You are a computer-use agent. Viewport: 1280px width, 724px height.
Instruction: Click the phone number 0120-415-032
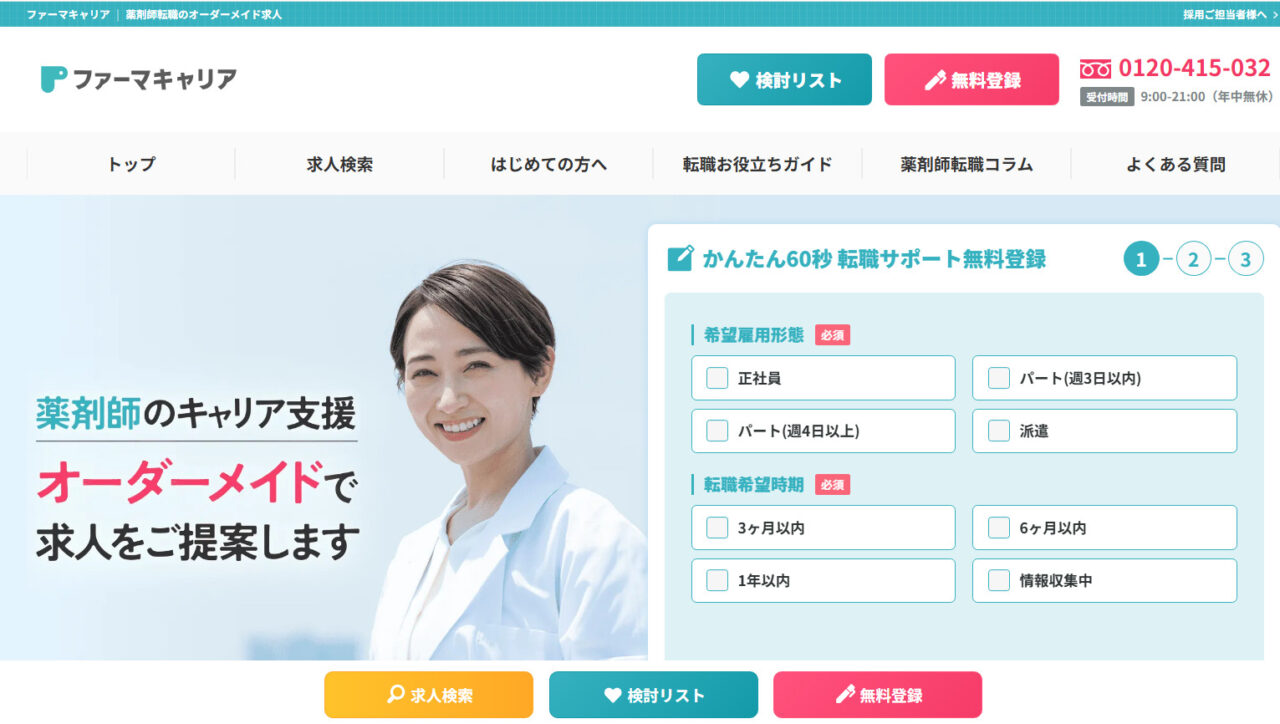pyautogui.click(x=1195, y=68)
